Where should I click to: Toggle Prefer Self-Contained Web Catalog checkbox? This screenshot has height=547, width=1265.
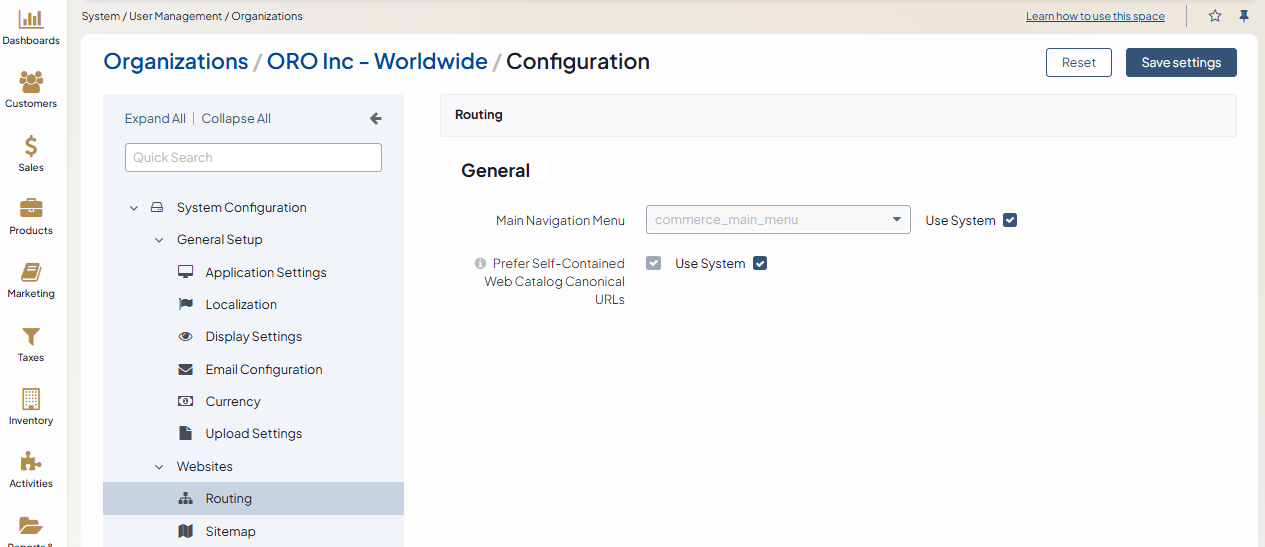tap(654, 263)
